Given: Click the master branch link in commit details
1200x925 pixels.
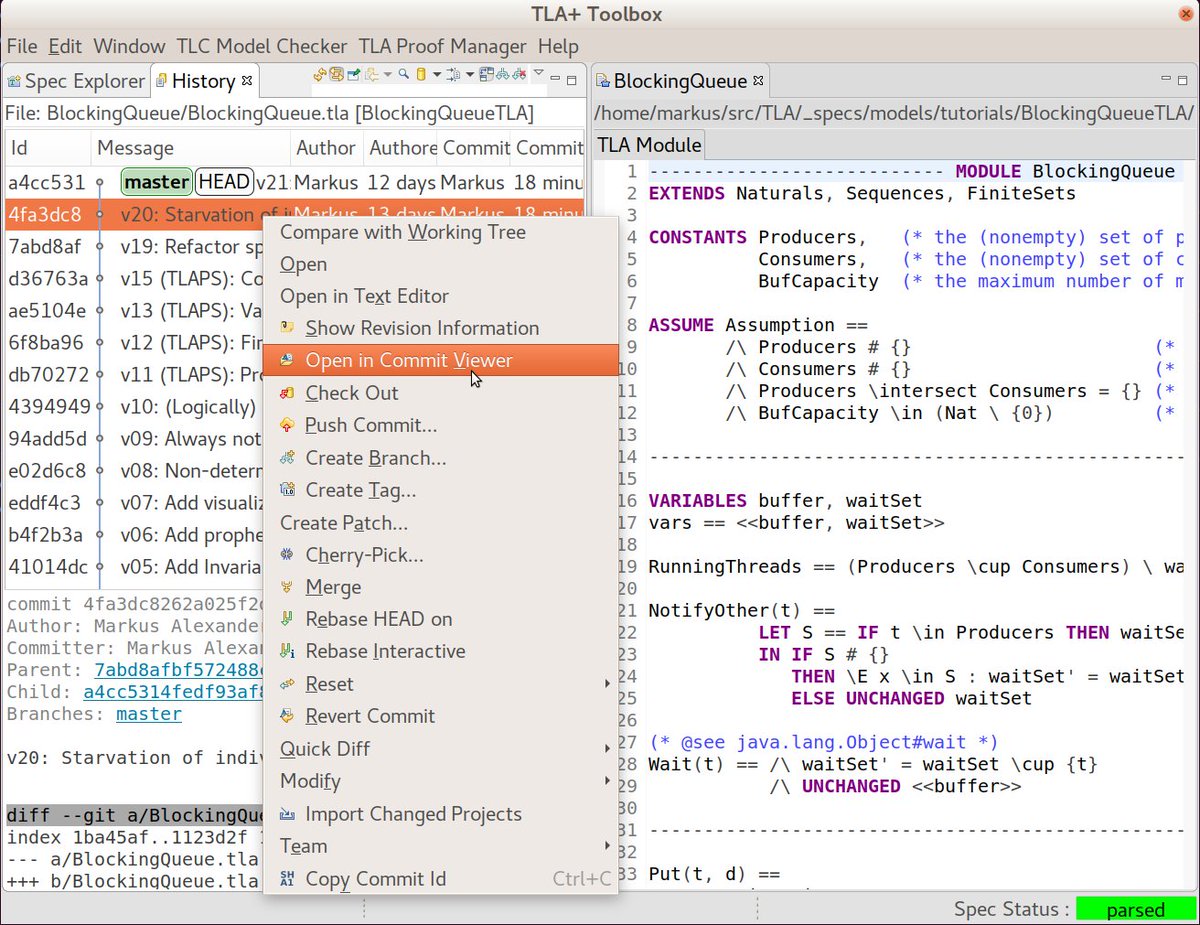Looking at the screenshot, I should tap(148, 714).
